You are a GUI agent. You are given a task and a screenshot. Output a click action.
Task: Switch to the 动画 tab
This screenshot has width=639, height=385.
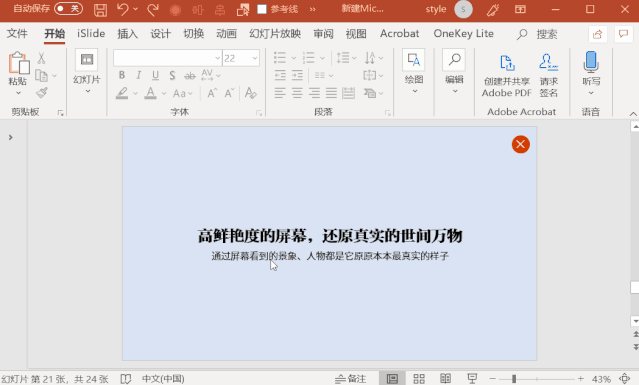pos(226,33)
